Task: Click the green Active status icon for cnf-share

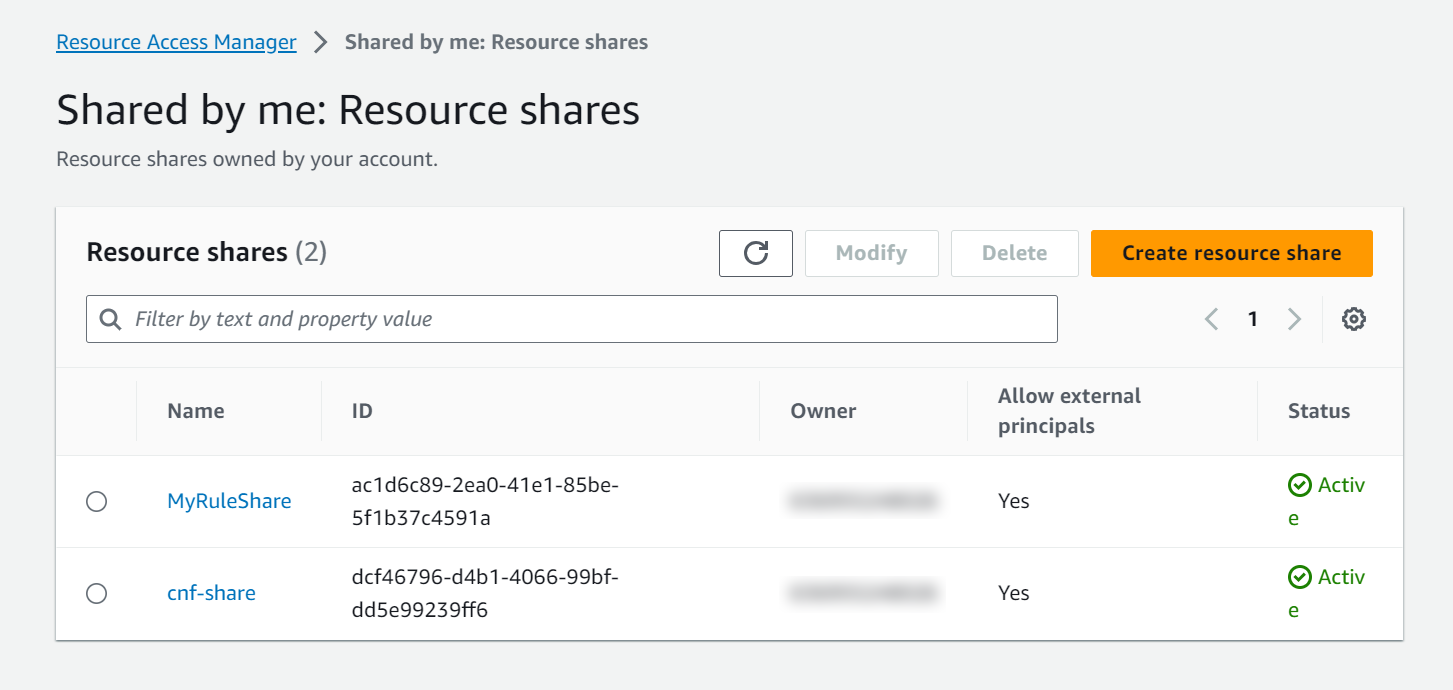Action: (1299, 576)
